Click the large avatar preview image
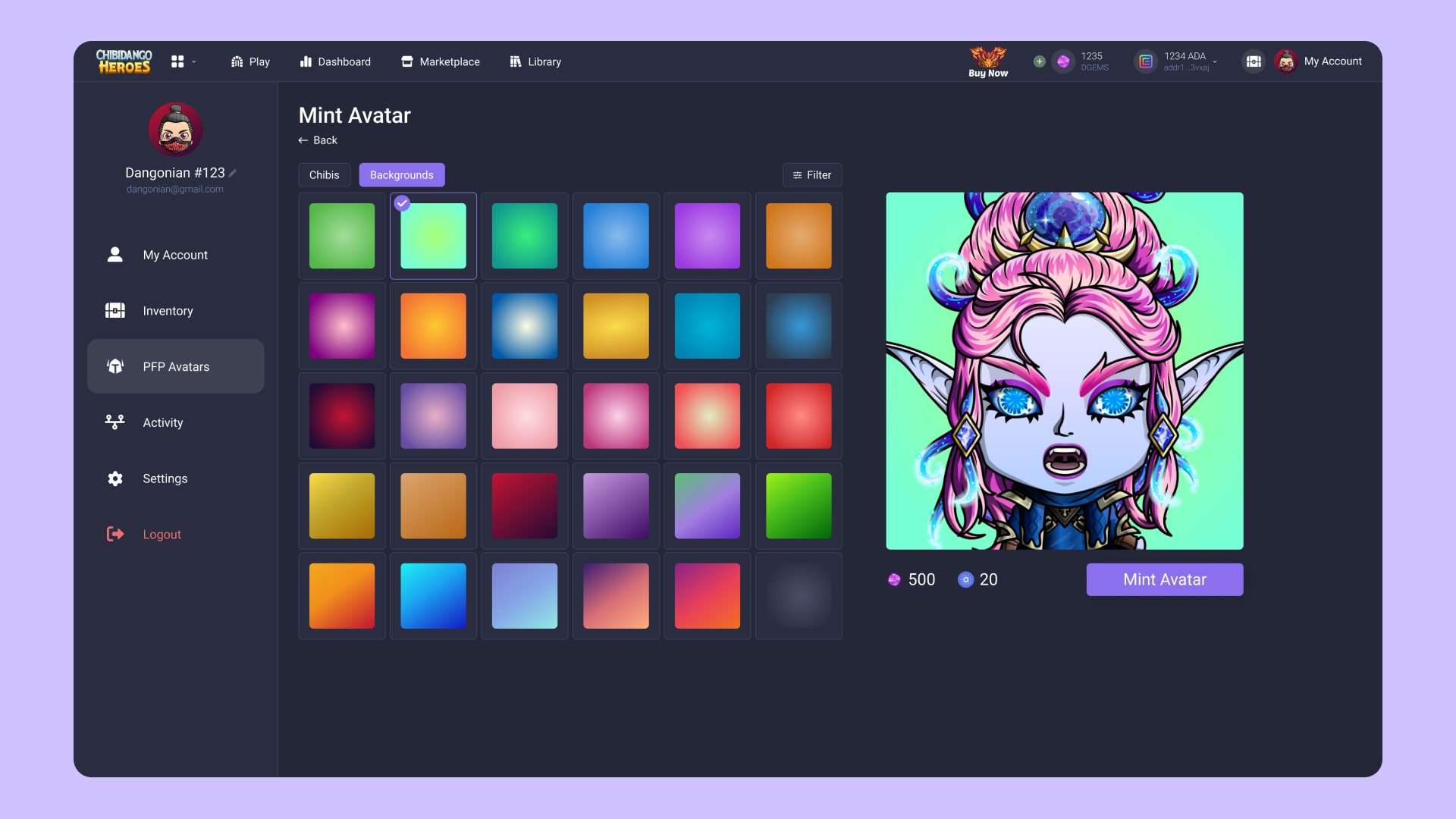1456x819 pixels. pyautogui.click(x=1064, y=371)
